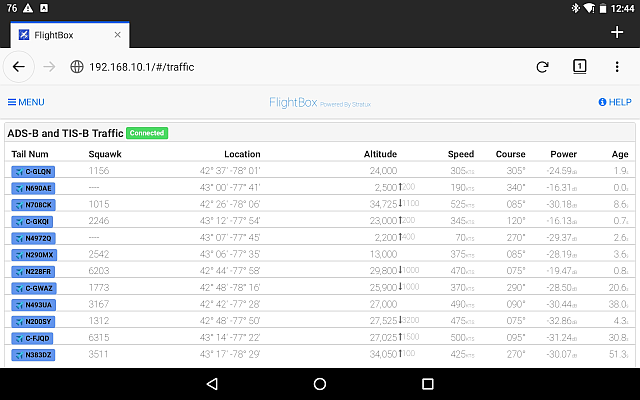Click aircraft tag N708CK
This screenshot has height=400, width=640.
[33, 205]
